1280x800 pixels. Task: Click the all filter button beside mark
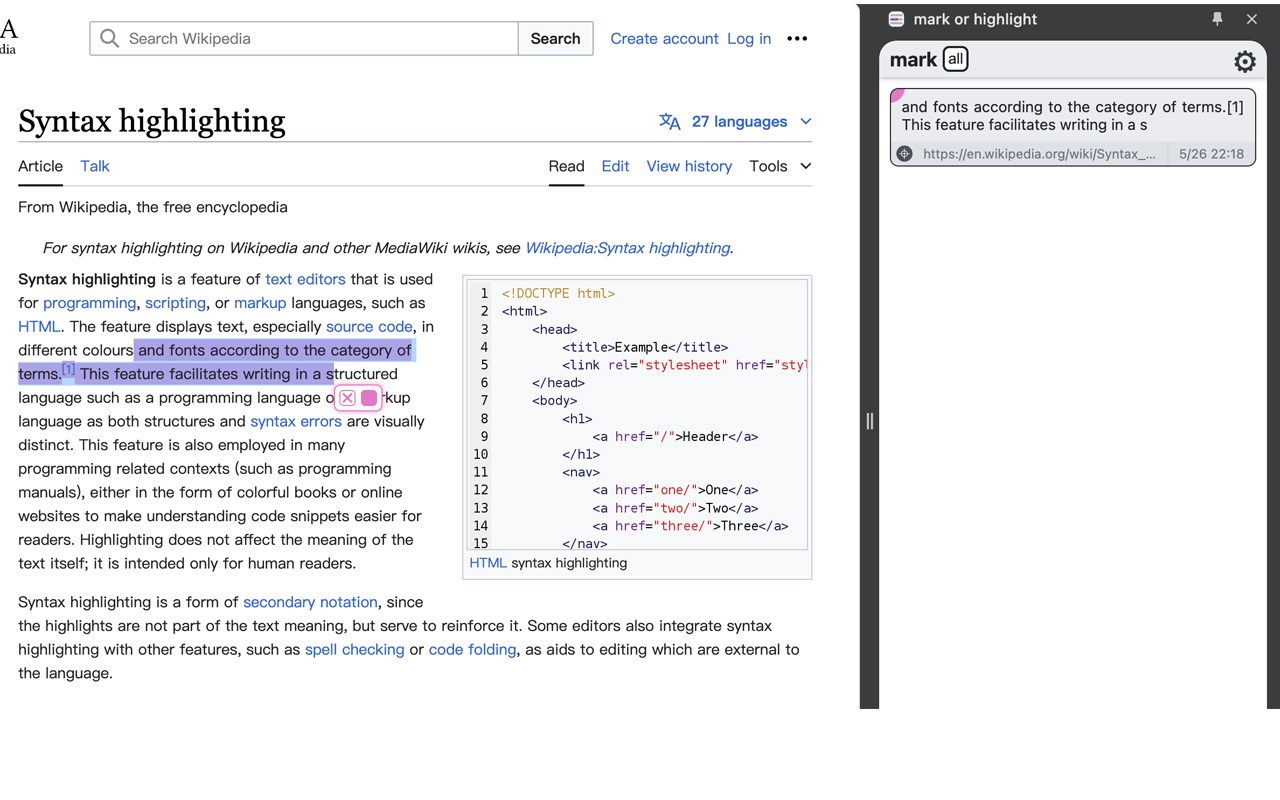tap(956, 59)
